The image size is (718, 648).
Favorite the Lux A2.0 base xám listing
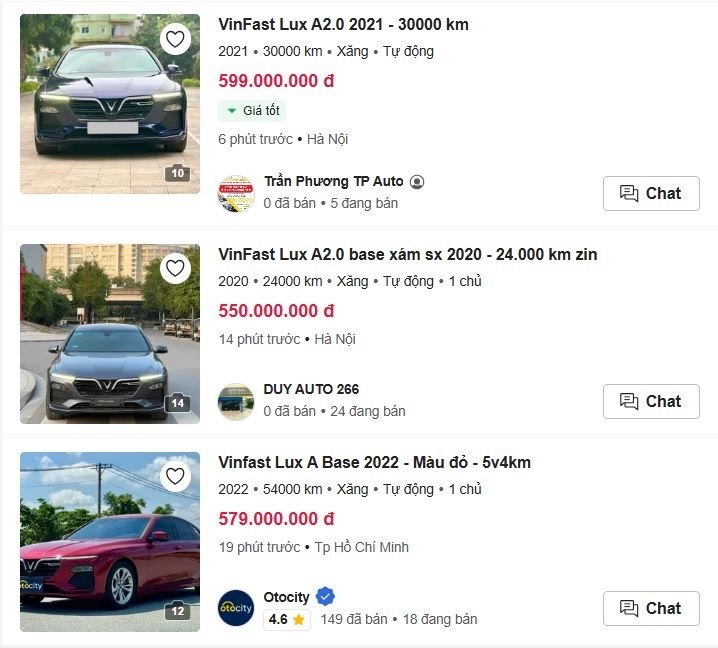point(176,268)
